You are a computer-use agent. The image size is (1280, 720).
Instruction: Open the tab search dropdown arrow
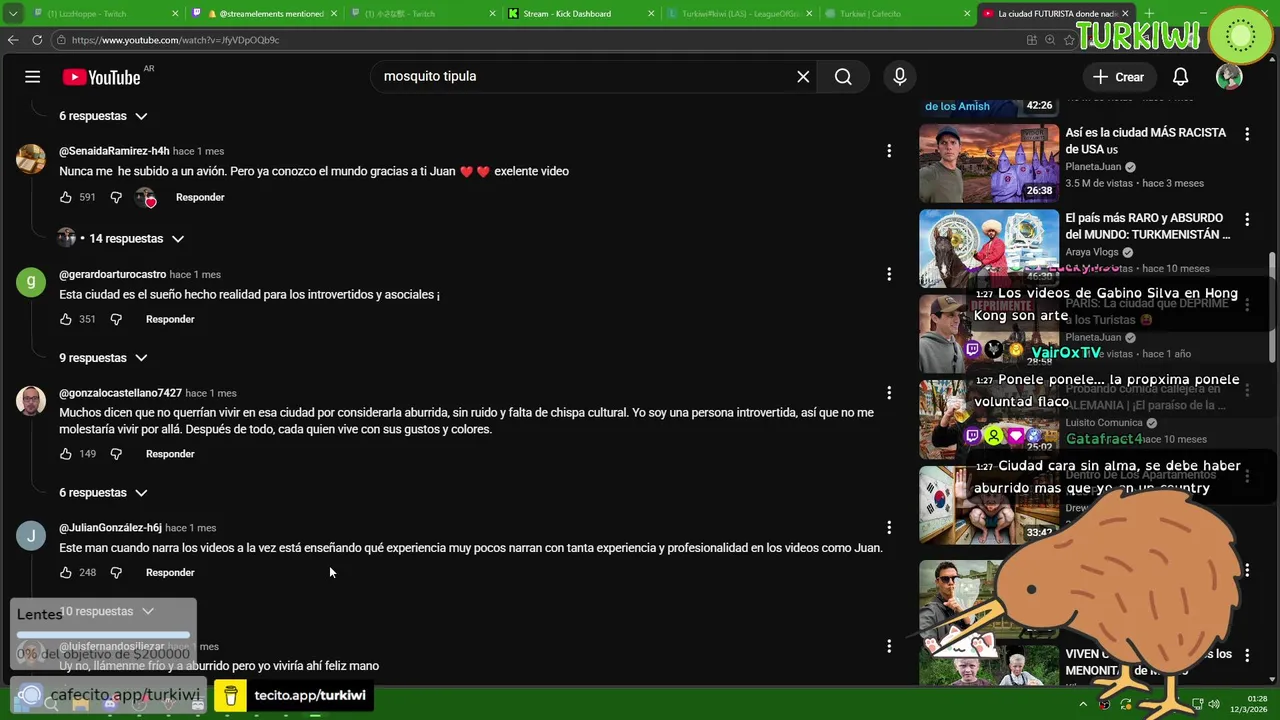[x=13, y=14]
